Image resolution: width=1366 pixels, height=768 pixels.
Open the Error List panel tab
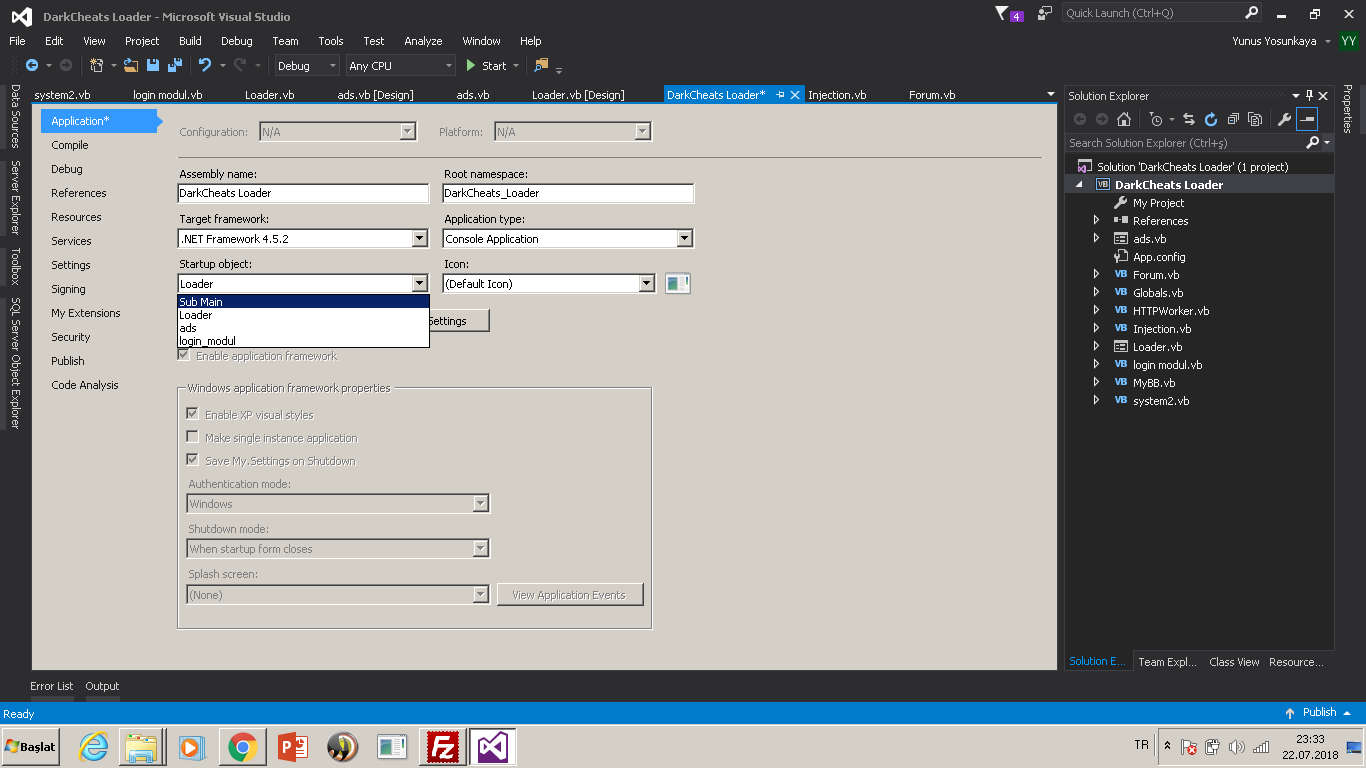tap(52, 686)
